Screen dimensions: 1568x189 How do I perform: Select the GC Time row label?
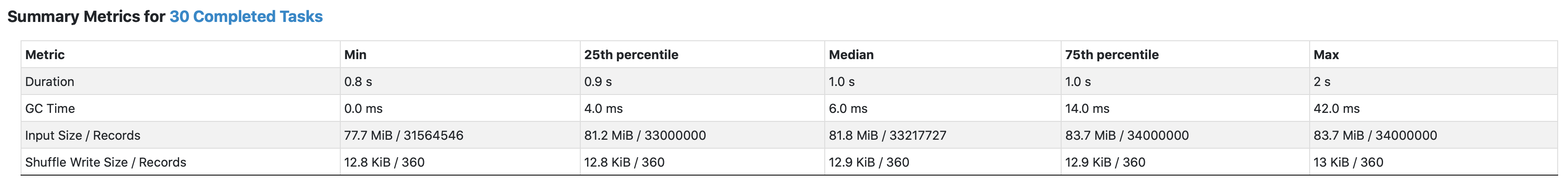(x=50, y=108)
